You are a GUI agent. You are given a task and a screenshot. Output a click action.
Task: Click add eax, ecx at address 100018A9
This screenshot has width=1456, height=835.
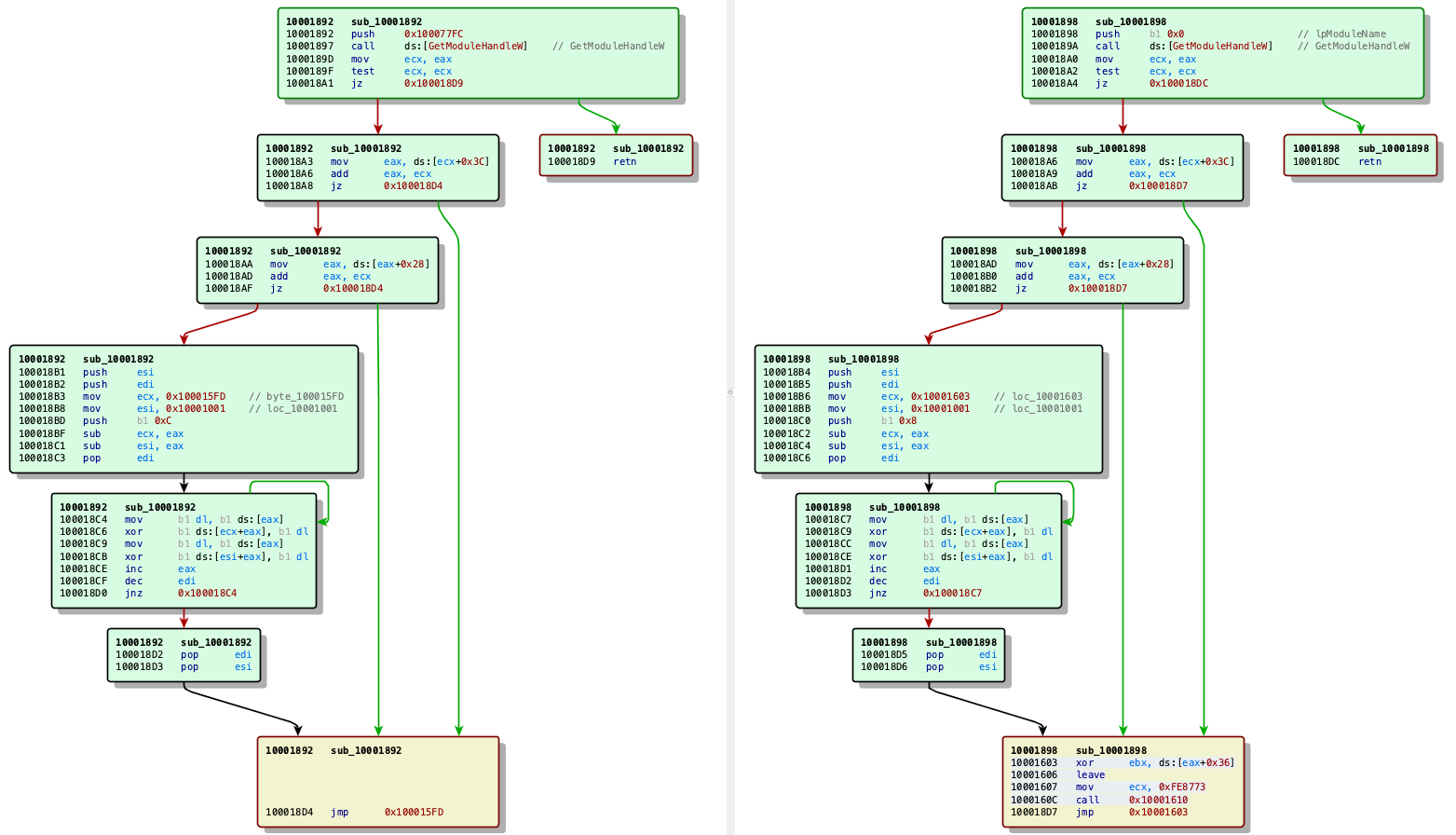(x=1094, y=173)
